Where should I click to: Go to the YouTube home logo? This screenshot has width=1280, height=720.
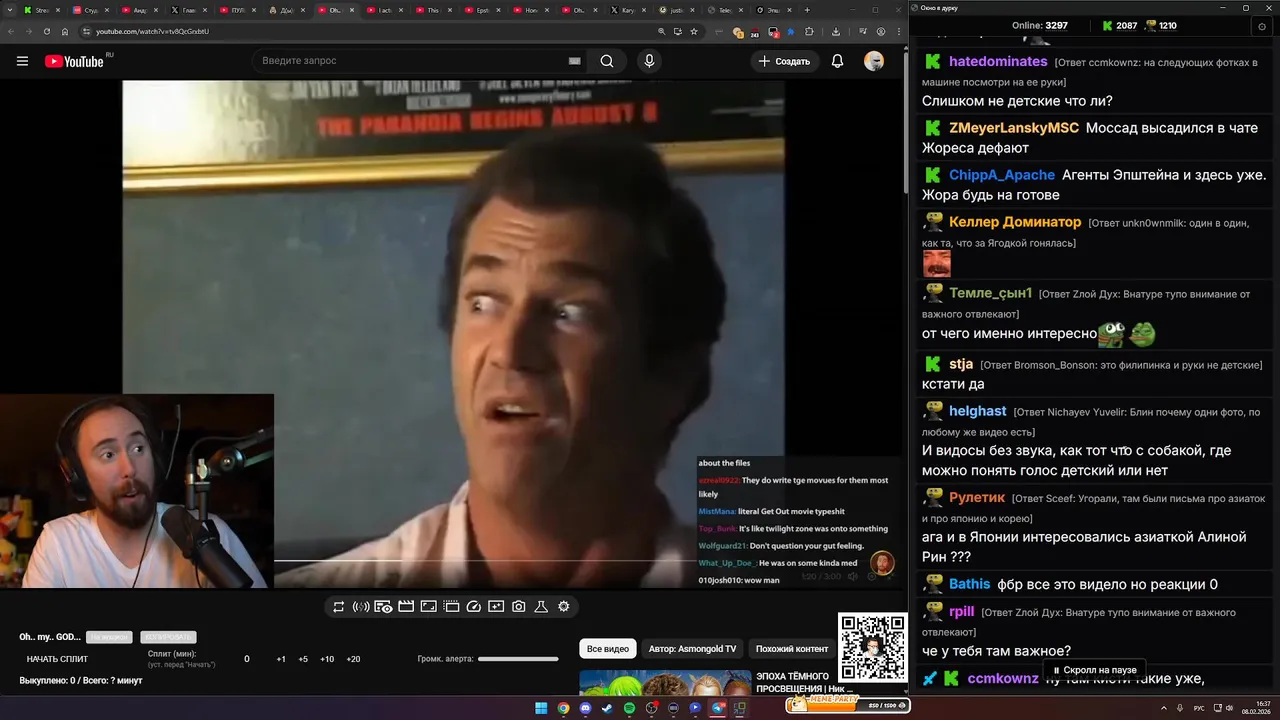click(74, 61)
